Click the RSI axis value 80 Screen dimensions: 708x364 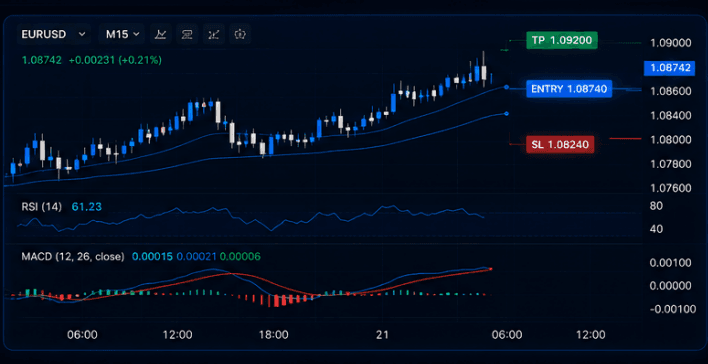point(656,206)
